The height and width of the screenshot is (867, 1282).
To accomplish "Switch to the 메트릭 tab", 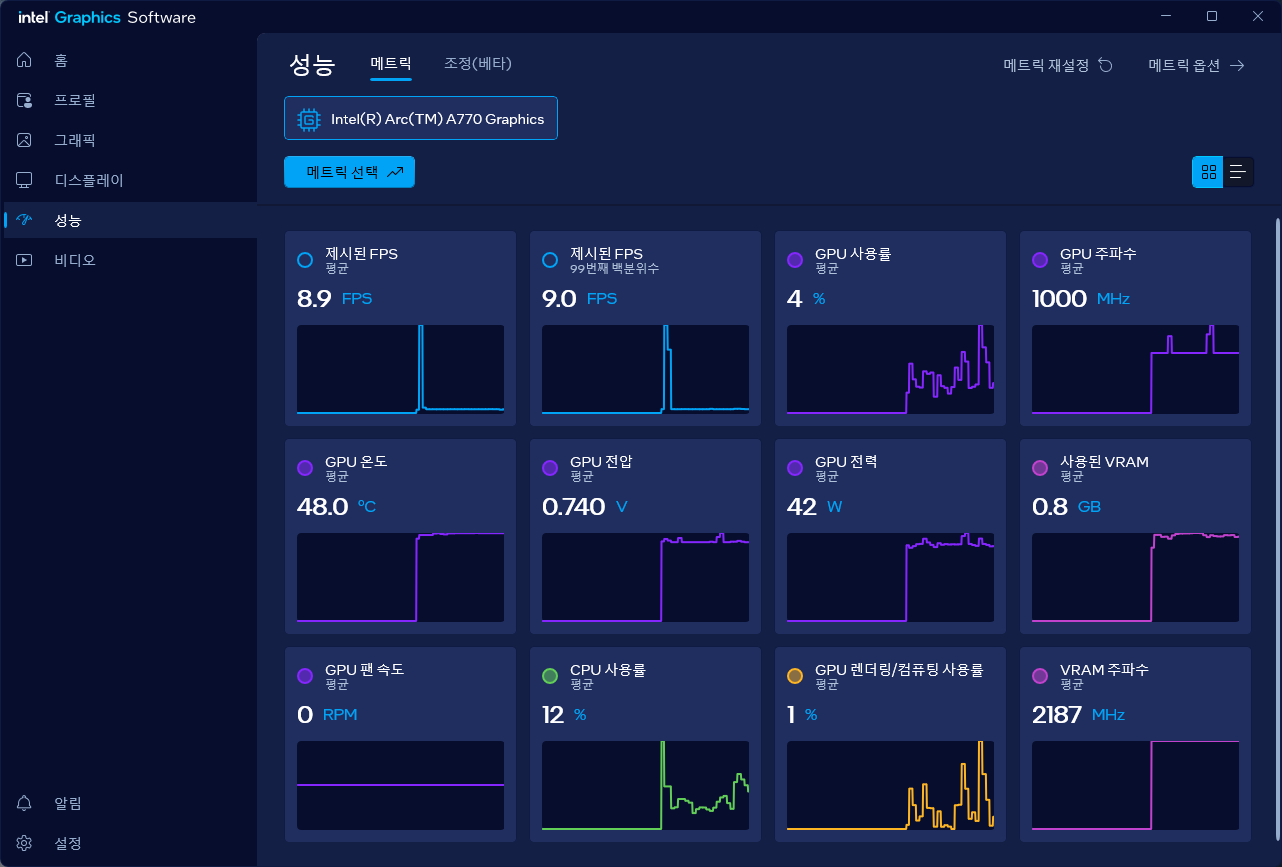I will click(390, 63).
